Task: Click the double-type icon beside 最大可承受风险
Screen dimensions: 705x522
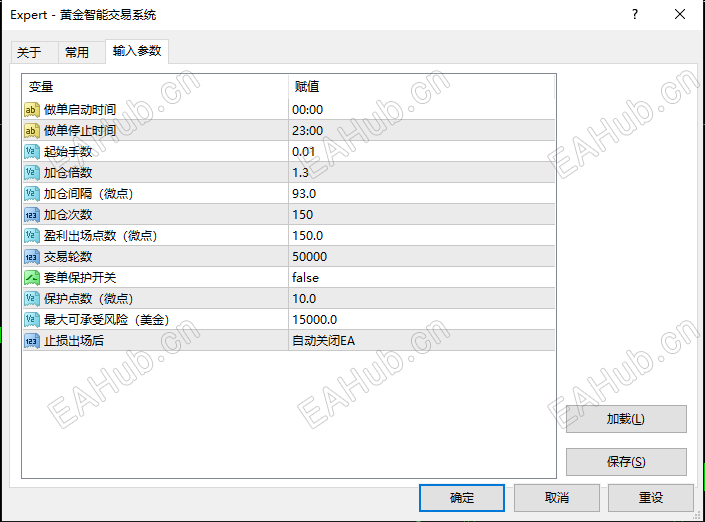Action: [31, 320]
